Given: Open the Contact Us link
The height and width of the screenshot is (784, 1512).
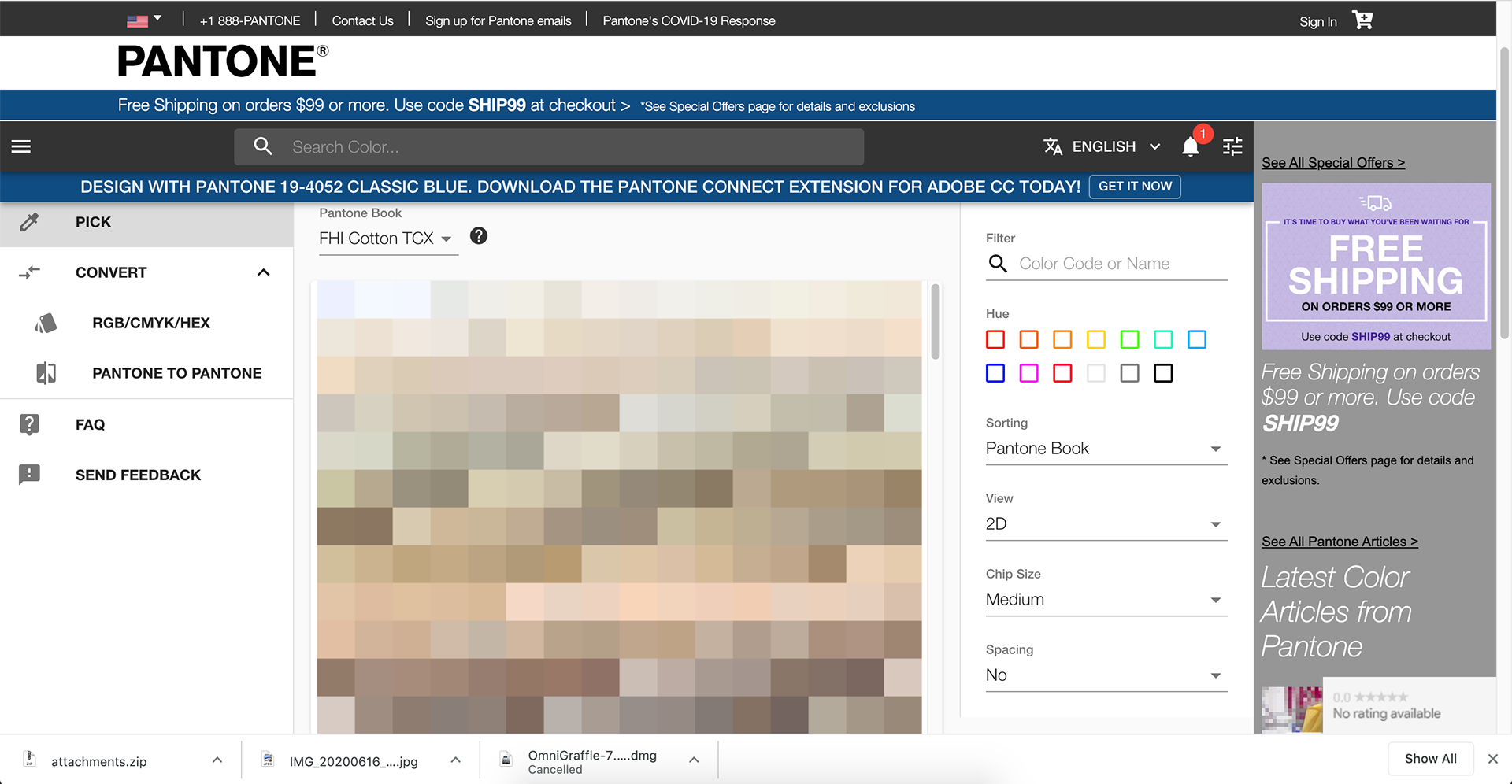Looking at the screenshot, I should click(x=362, y=21).
